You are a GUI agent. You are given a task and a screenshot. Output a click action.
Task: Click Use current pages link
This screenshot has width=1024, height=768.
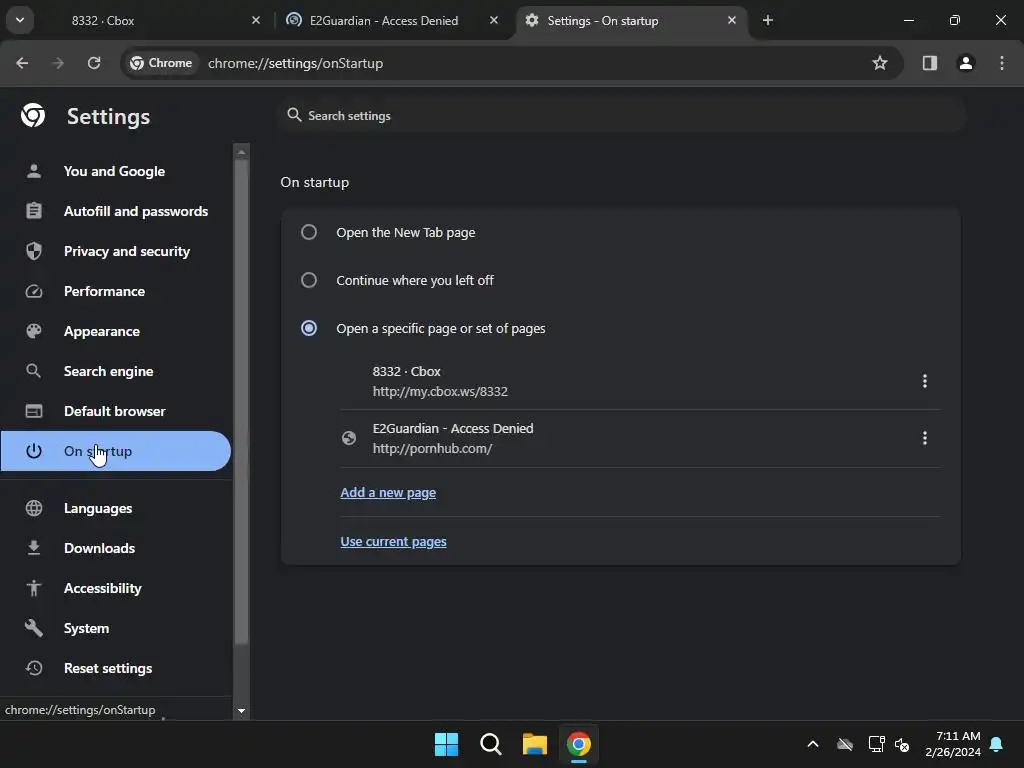click(x=393, y=541)
